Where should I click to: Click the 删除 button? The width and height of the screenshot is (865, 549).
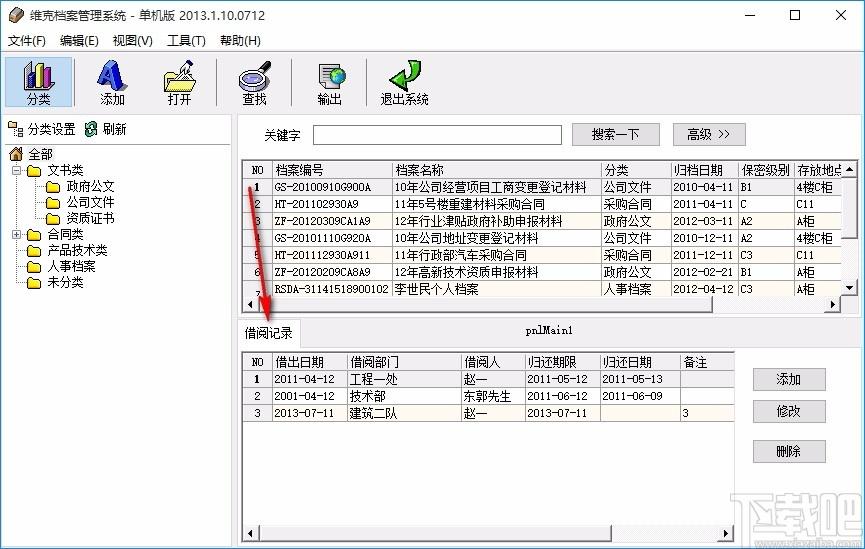tap(789, 451)
